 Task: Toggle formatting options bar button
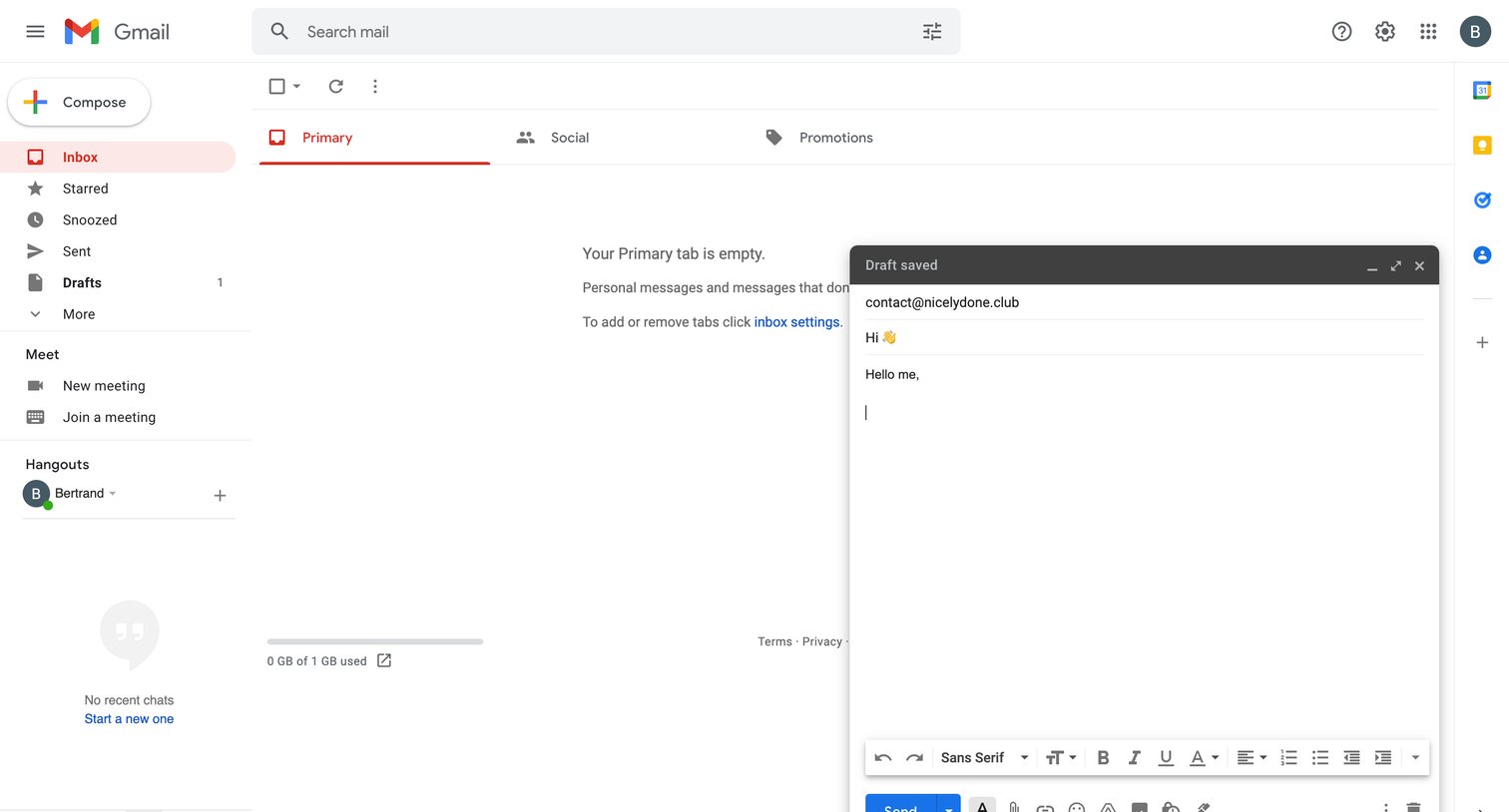(x=982, y=805)
